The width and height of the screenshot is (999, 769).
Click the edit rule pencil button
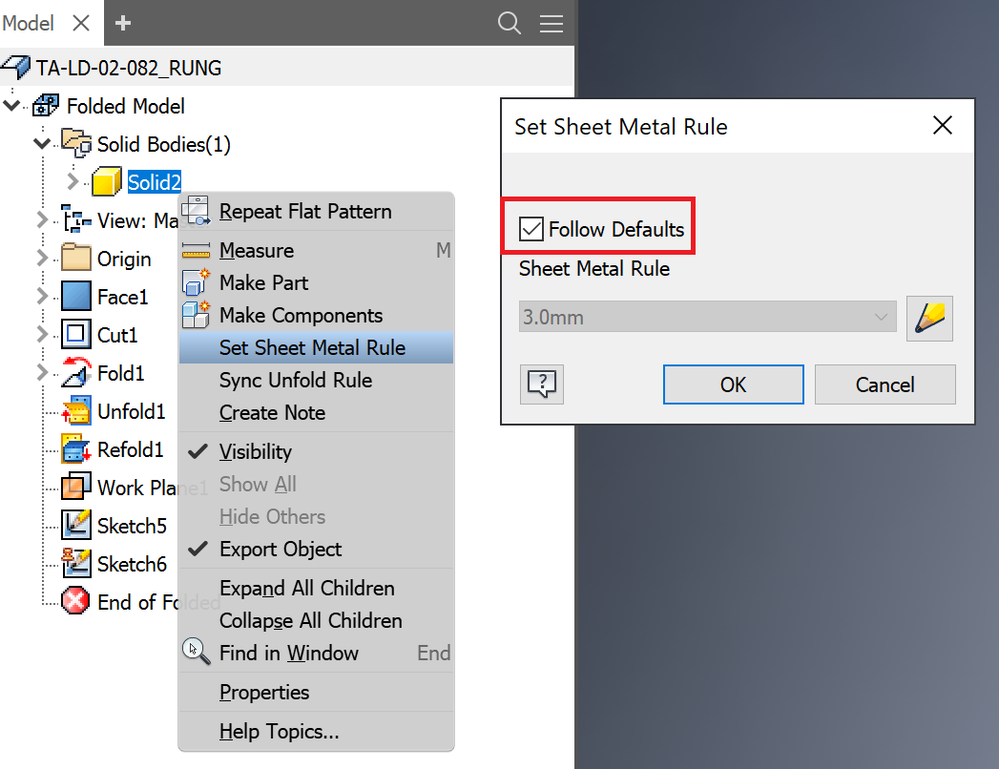coord(930,318)
